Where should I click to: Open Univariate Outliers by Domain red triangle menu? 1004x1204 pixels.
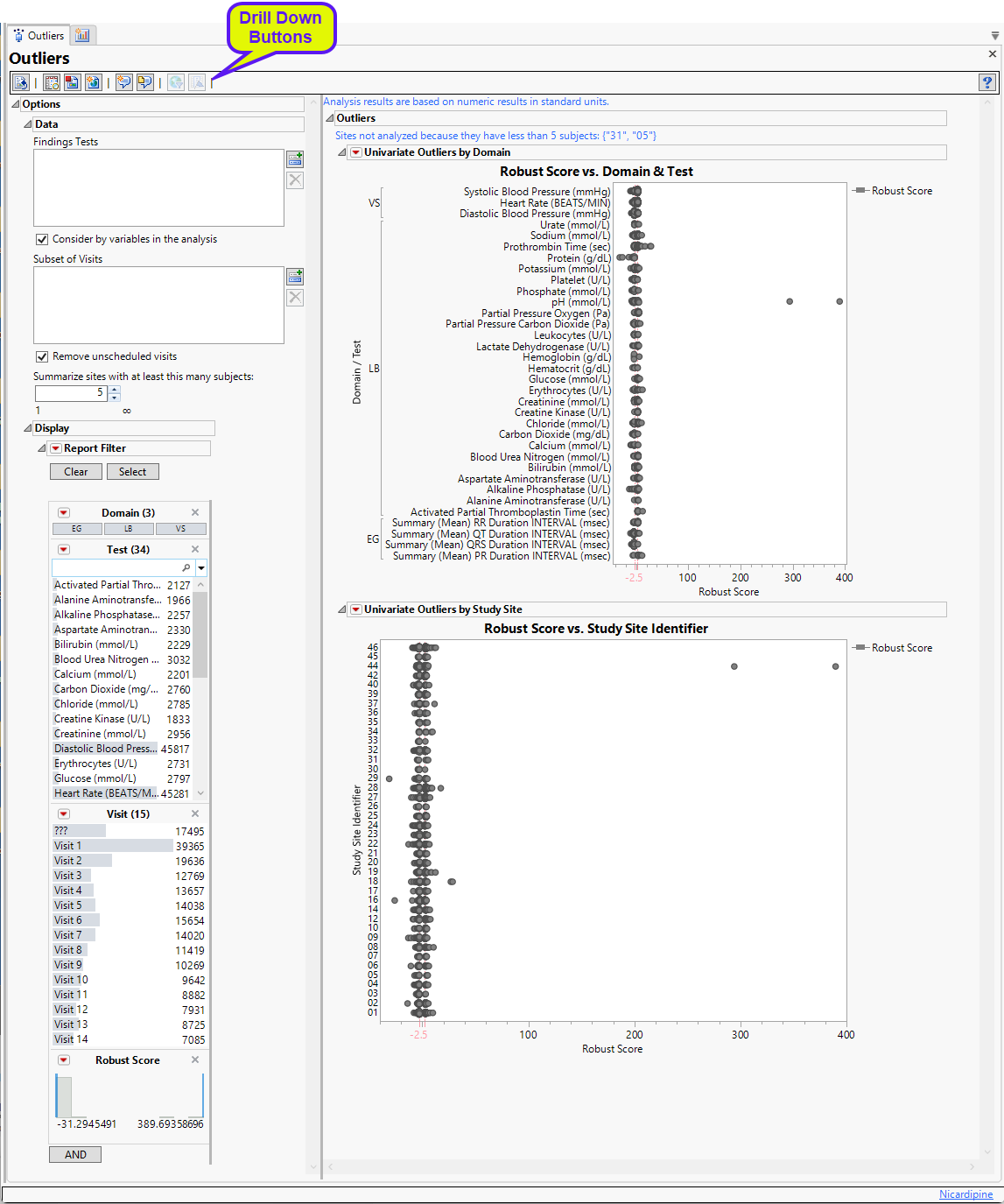356,152
